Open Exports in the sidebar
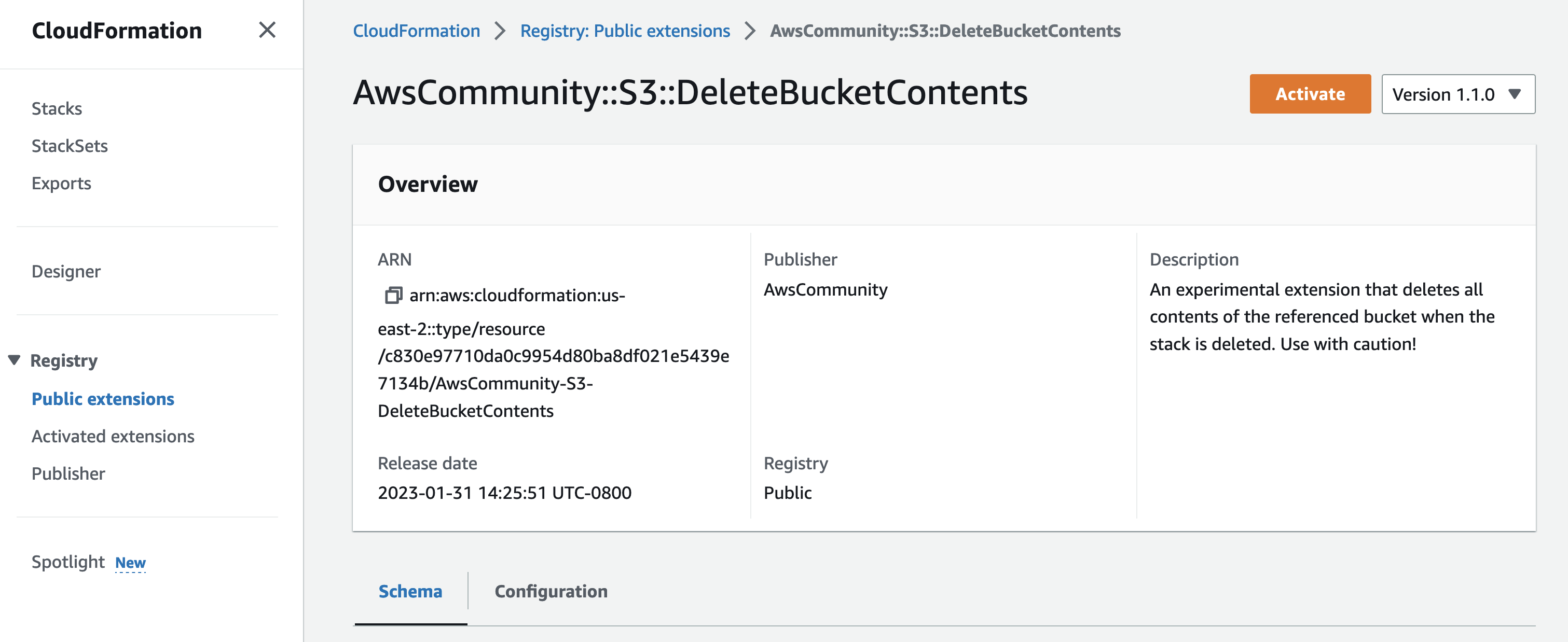This screenshot has height=642, width=1568. click(x=61, y=183)
